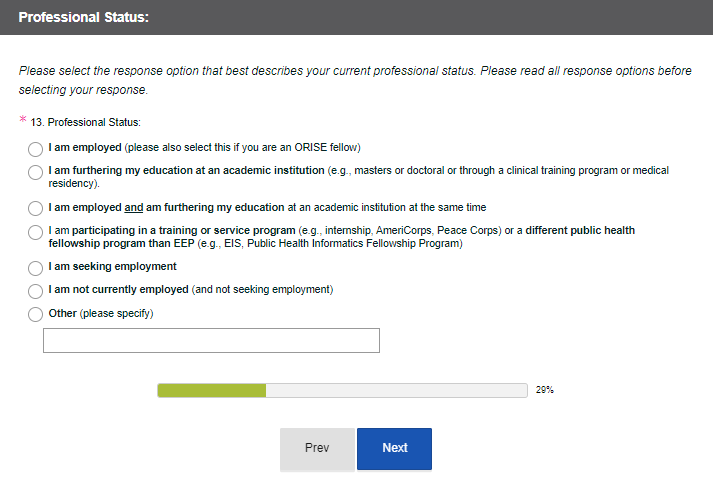Select the "Other (please specify)" radio button
The image size is (713, 488).
[x=35, y=314]
